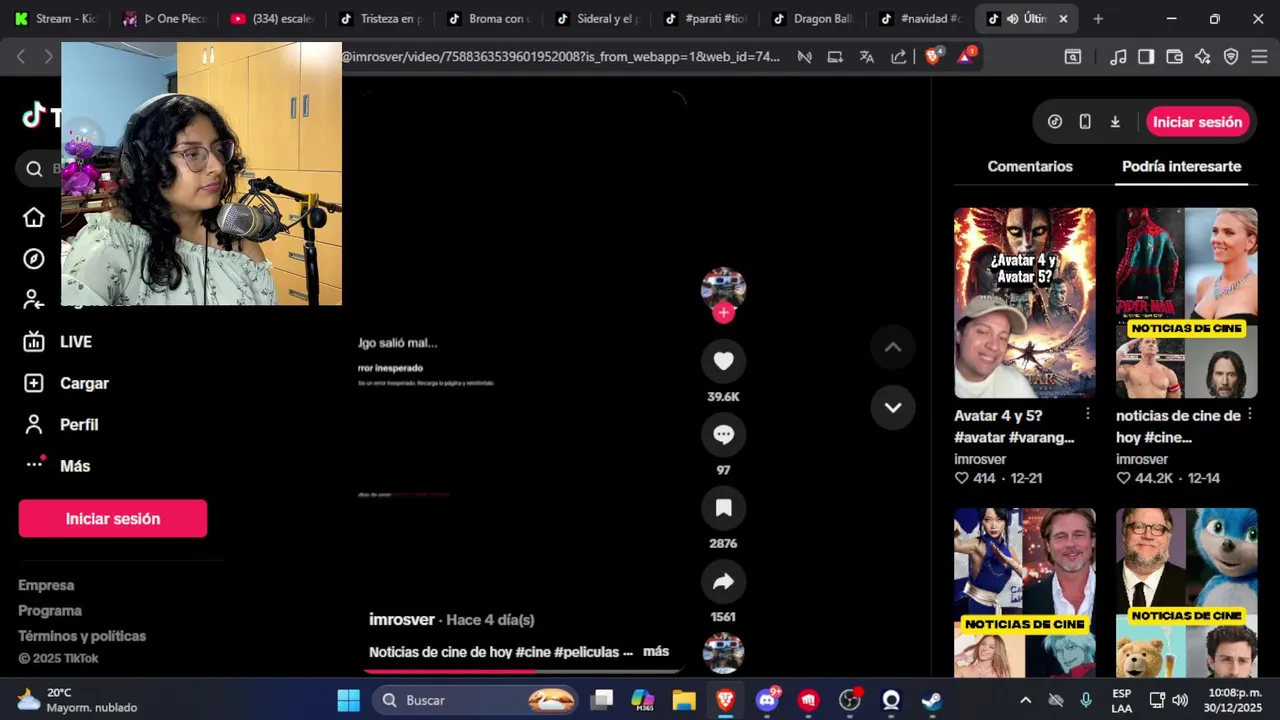The width and height of the screenshot is (1280, 720).
Task: Click the download desktop app icon
Action: tap(1115, 122)
